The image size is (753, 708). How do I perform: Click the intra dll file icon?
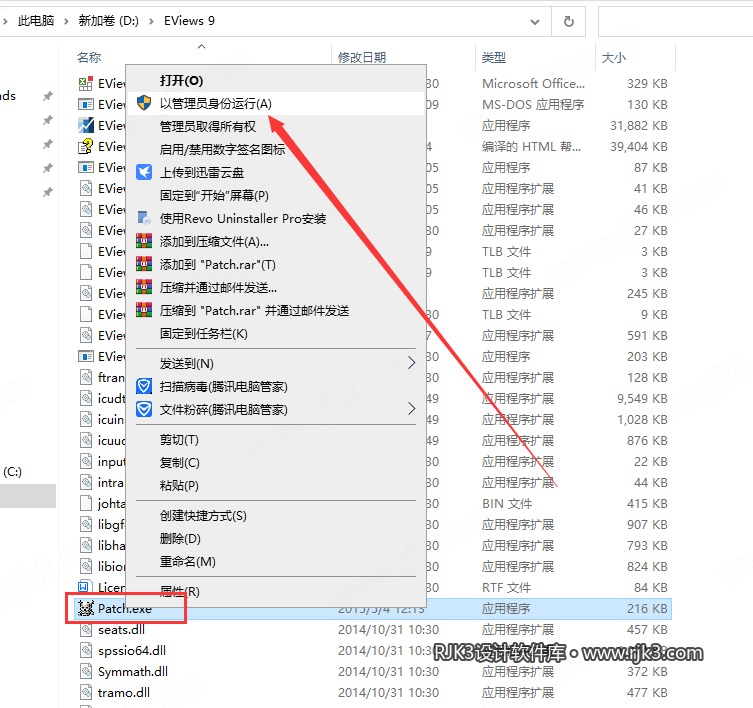coord(86,482)
